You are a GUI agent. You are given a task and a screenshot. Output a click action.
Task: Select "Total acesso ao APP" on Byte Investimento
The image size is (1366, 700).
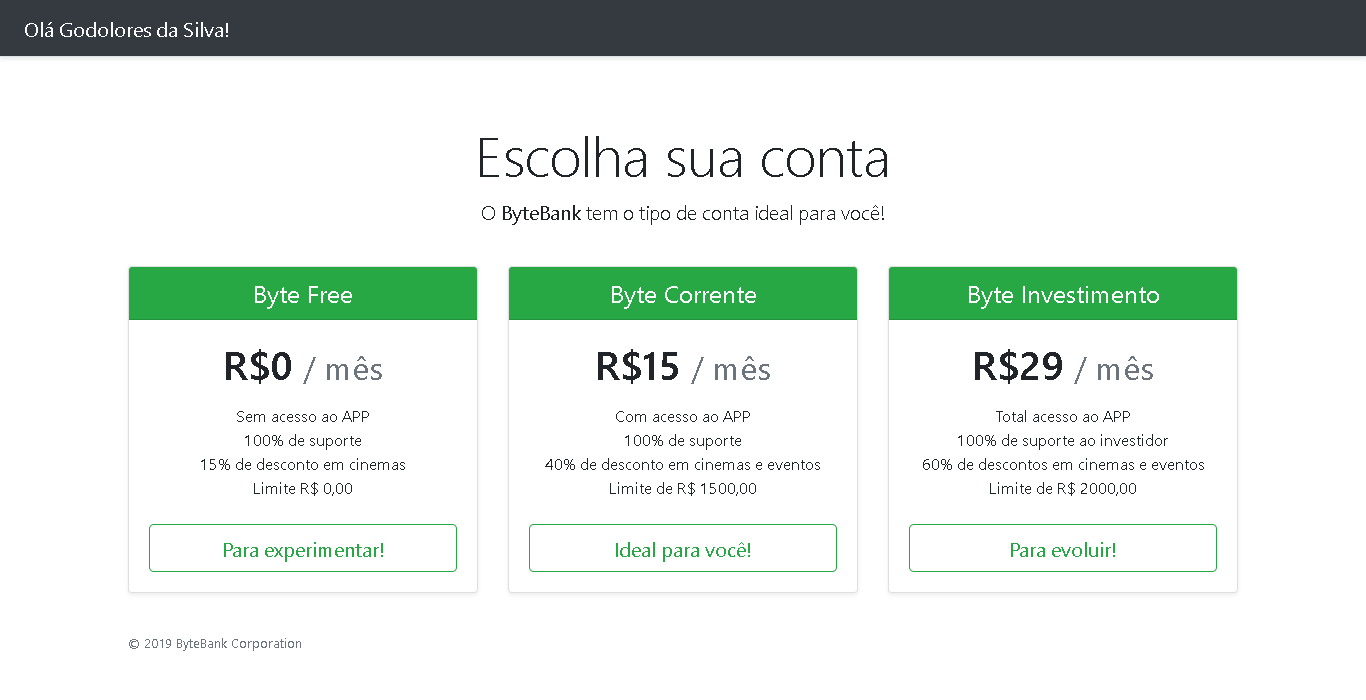[x=1062, y=416]
